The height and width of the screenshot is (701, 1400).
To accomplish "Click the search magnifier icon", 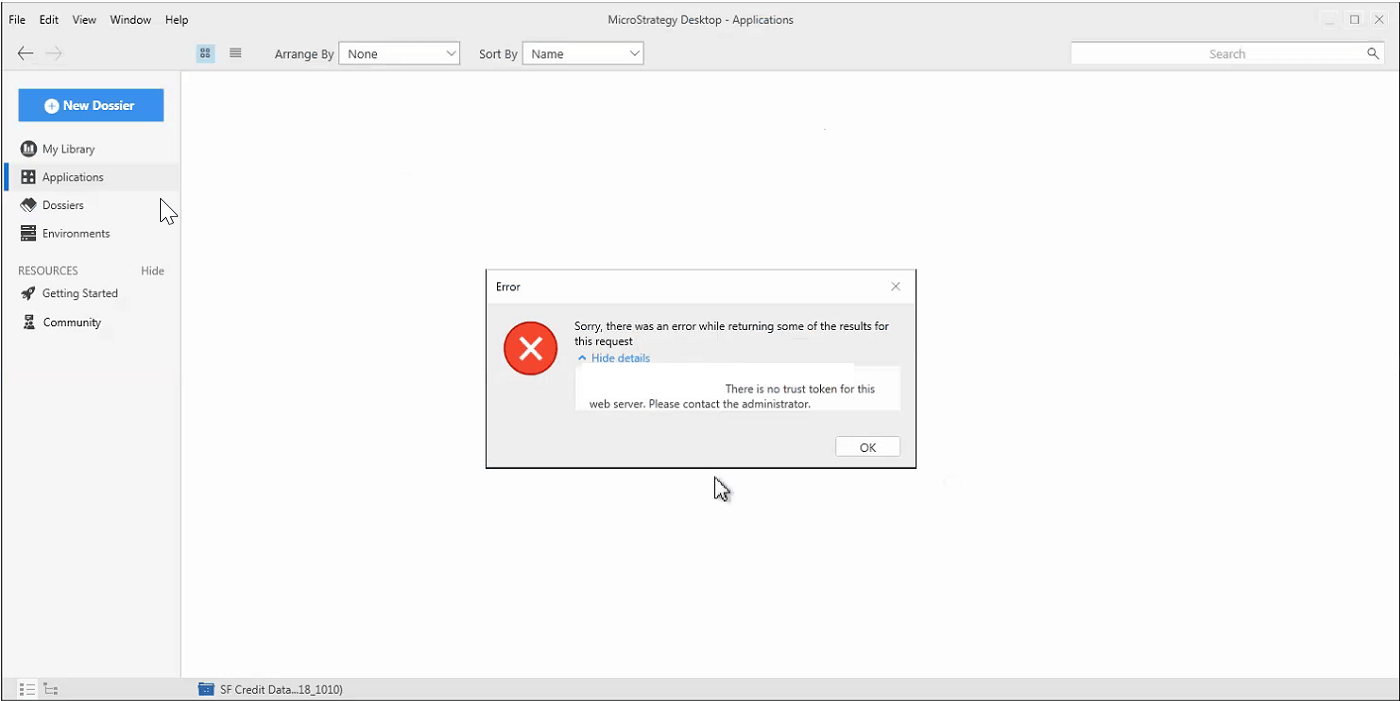I will 1373,54.
